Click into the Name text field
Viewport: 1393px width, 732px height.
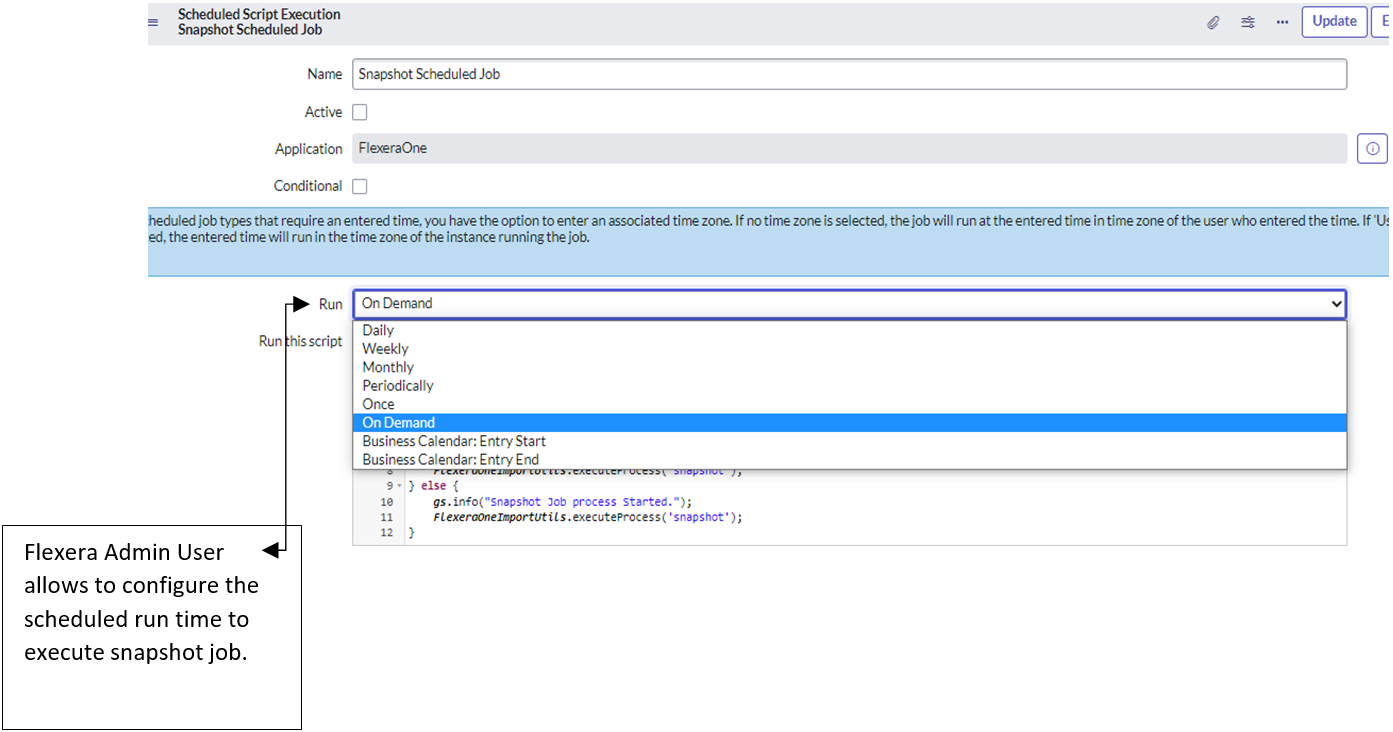[x=848, y=74]
